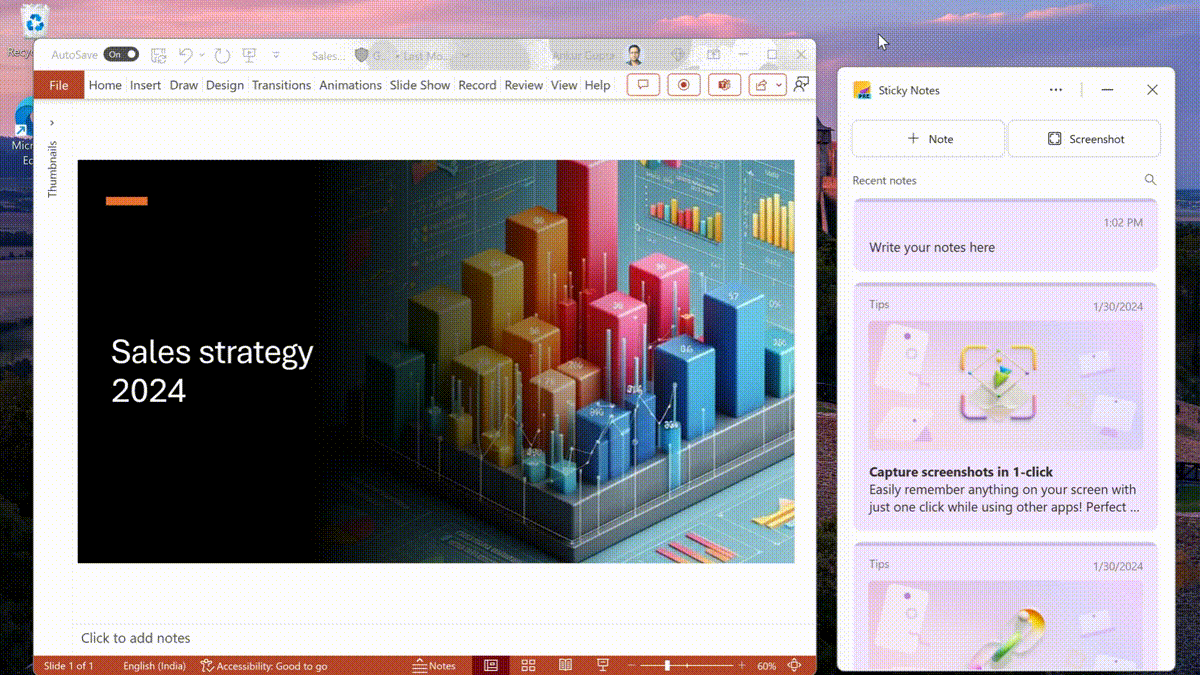Switch to the Animations ribbon tab

[x=350, y=85]
